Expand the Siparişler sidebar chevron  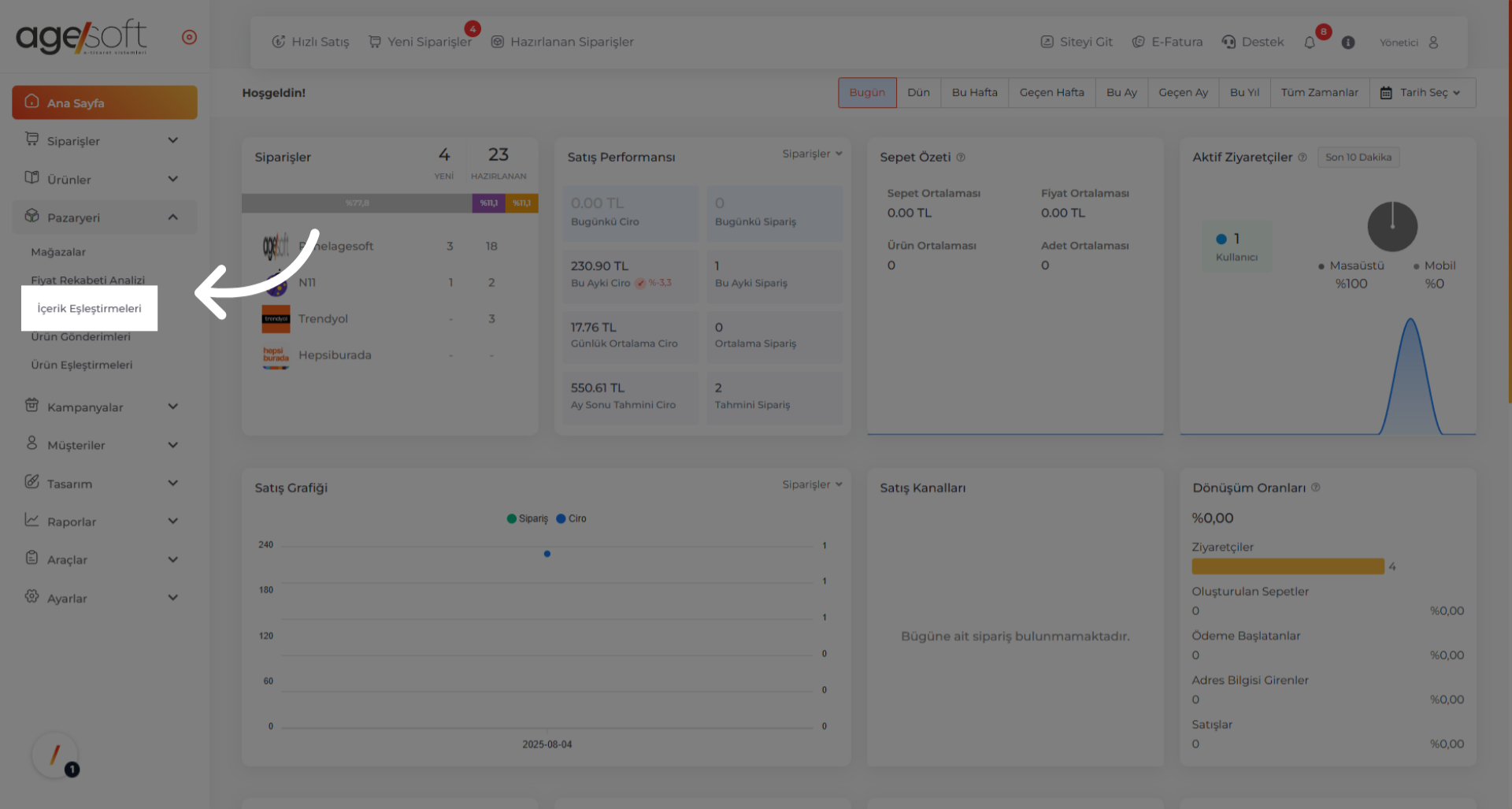point(173,140)
